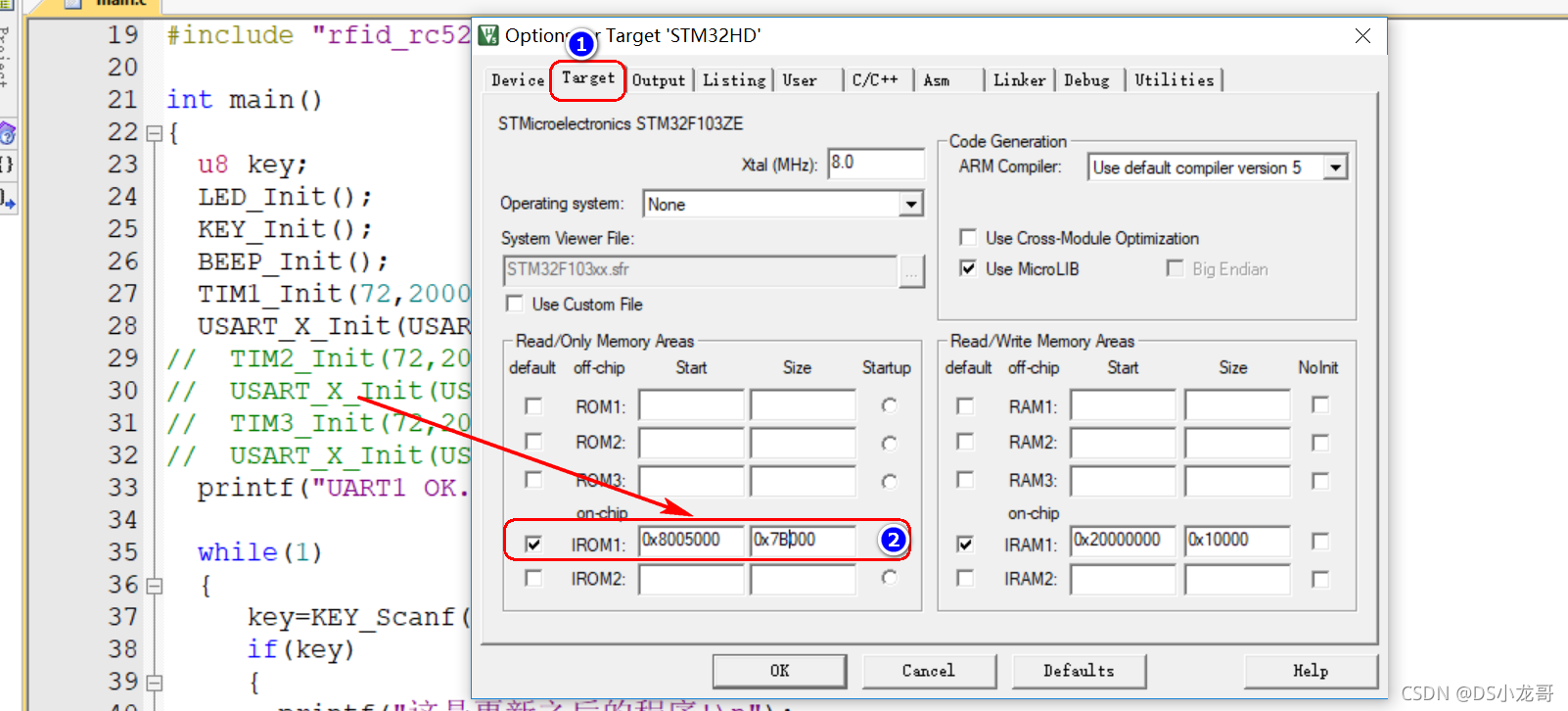Click the IRAM2 Size field
The height and width of the screenshot is (711, 1568).
(x=1237, y=579)
